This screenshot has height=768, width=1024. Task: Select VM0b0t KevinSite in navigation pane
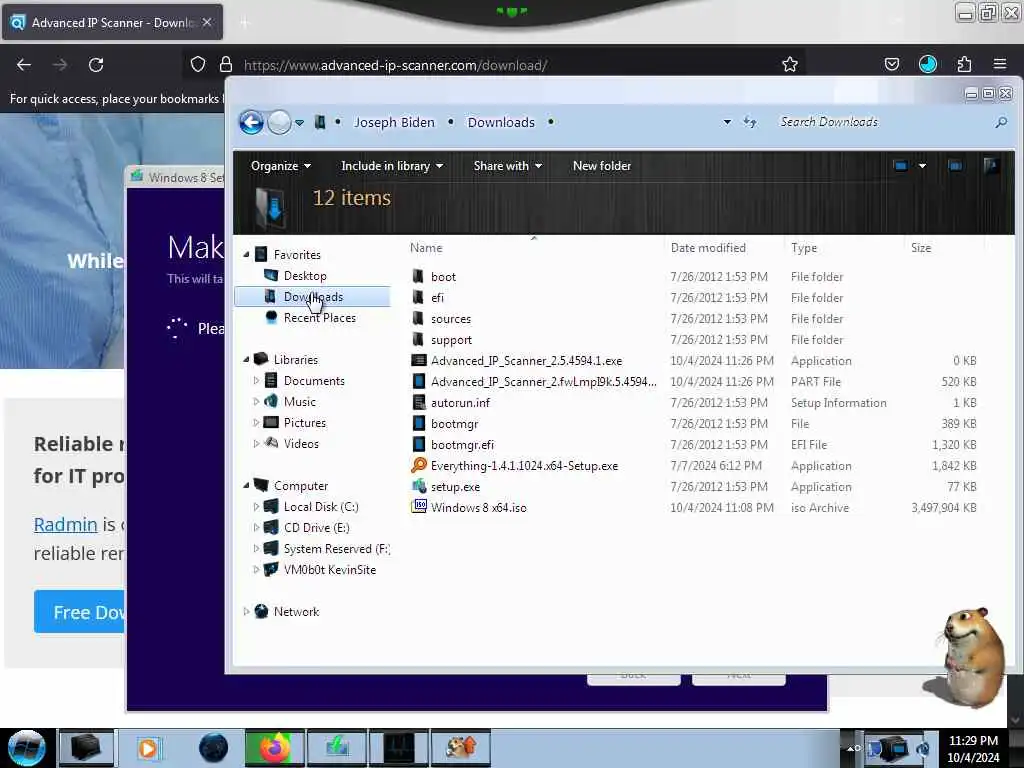329,569
